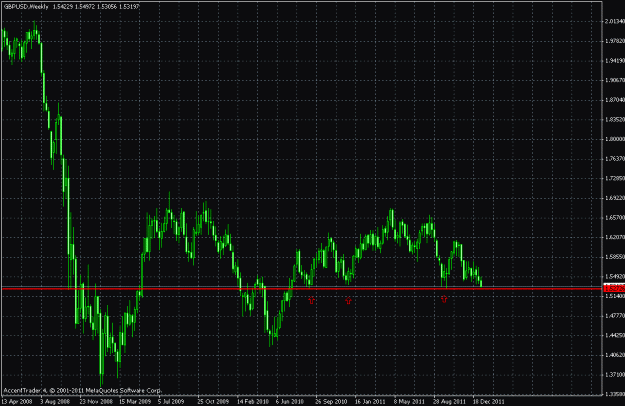625x406 pixels.
Task: Select the red up arrow below the autumn-2011 low
Action: (x=444, y=298)
